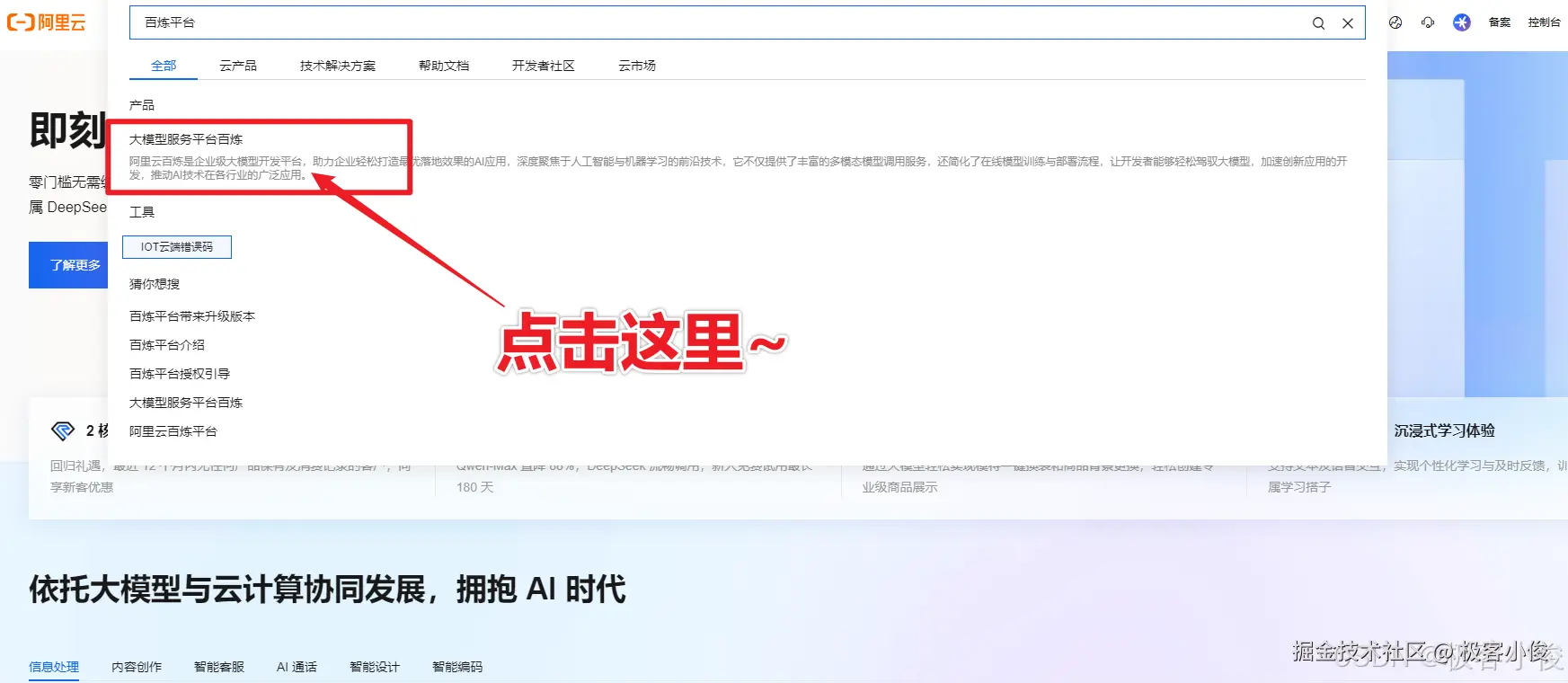Switch to the 云市场 tab

[637, 66]
